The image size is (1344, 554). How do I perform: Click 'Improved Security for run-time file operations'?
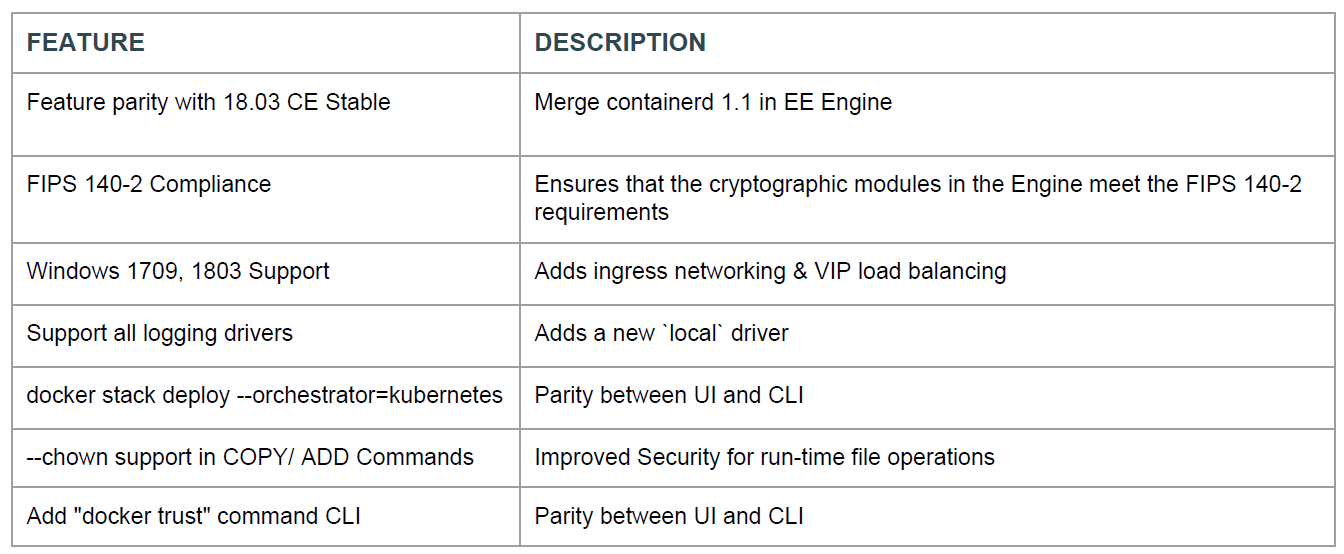(x=764, y=457)
